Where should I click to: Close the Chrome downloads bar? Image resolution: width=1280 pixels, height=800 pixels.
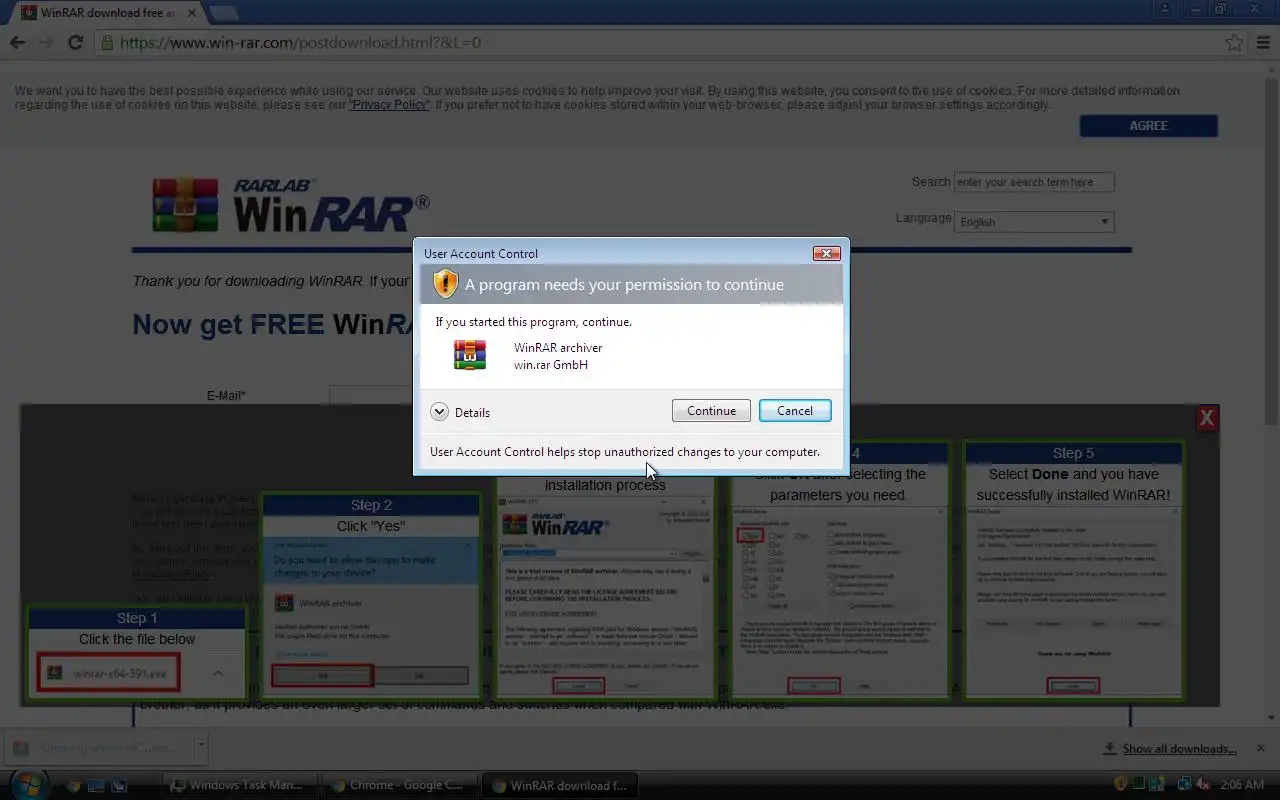point(1261,748)
